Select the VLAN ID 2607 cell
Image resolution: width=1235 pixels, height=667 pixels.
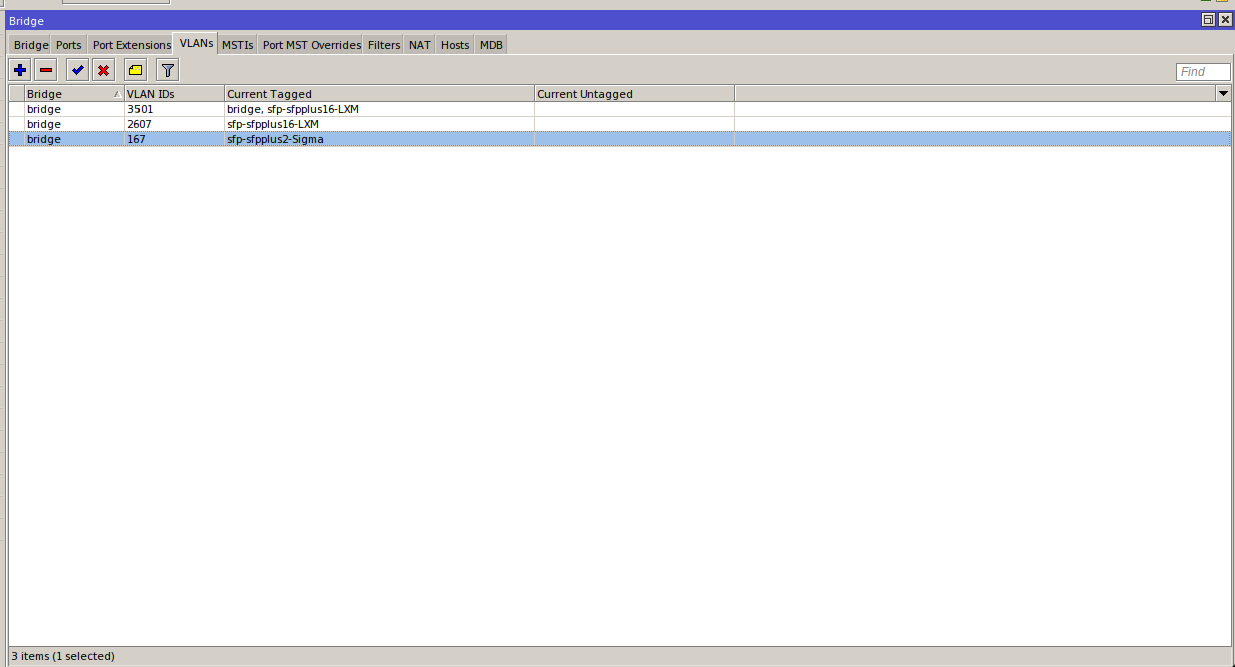pyautogui.click(x=174, y=124)
